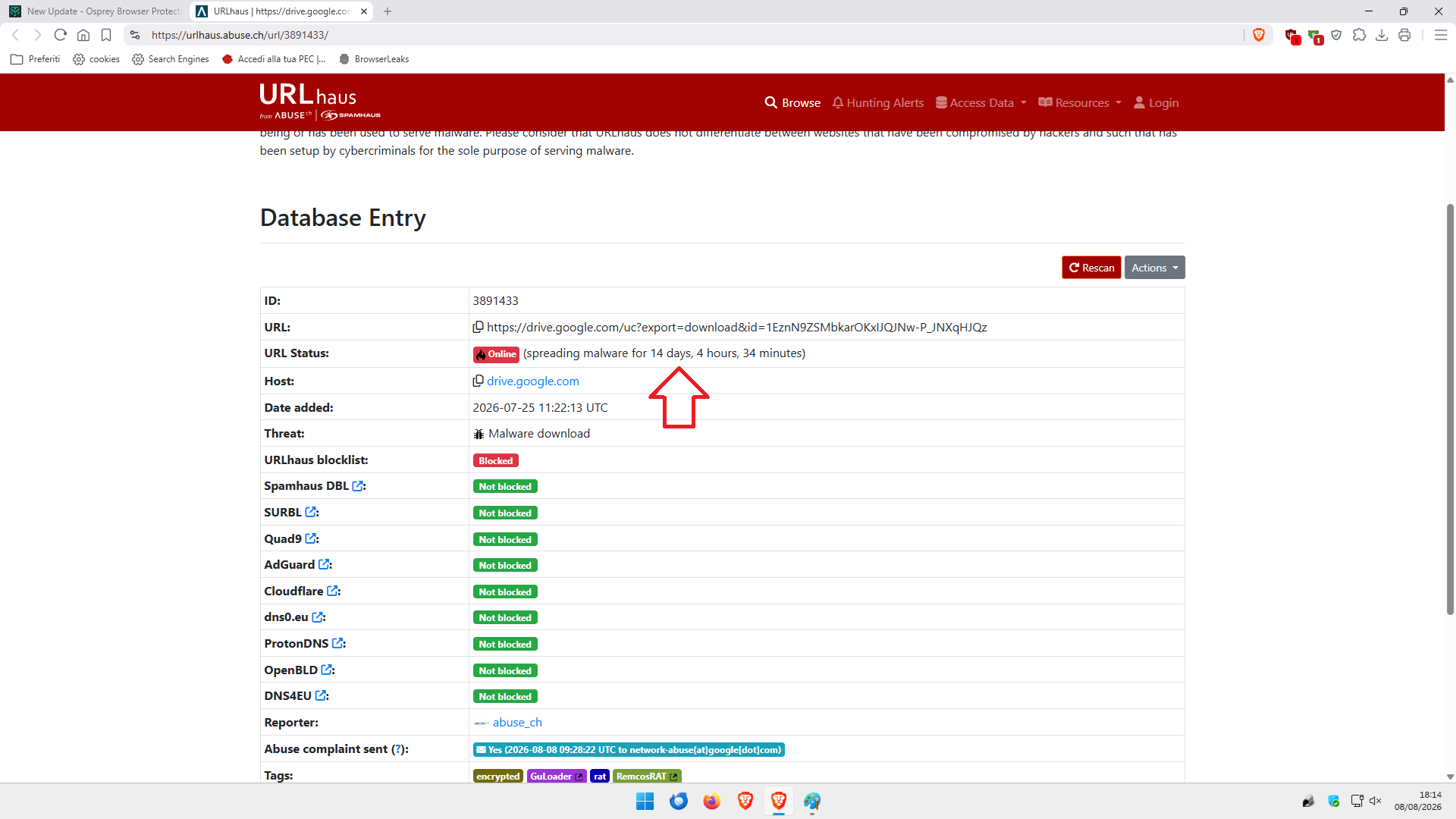
Task: Open AdGuard external link icon
Action: click(x=324, y=565)
